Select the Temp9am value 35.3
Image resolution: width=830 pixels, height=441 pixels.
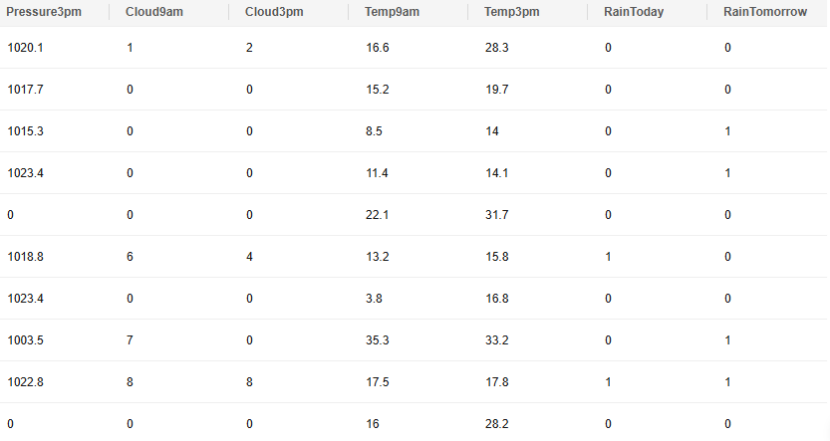pyautogui.click(x=376, y=341)
